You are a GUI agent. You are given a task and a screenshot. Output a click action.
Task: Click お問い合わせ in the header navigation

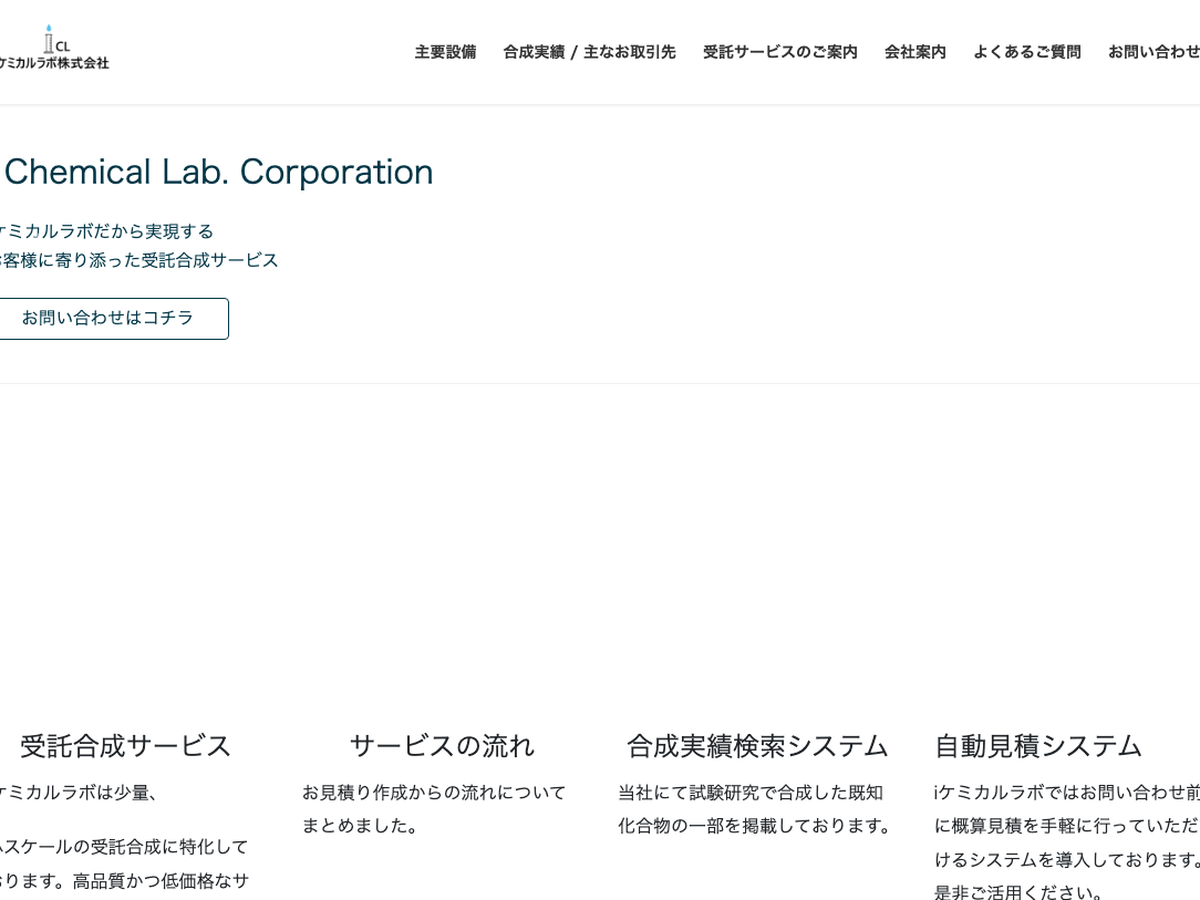1154,52
